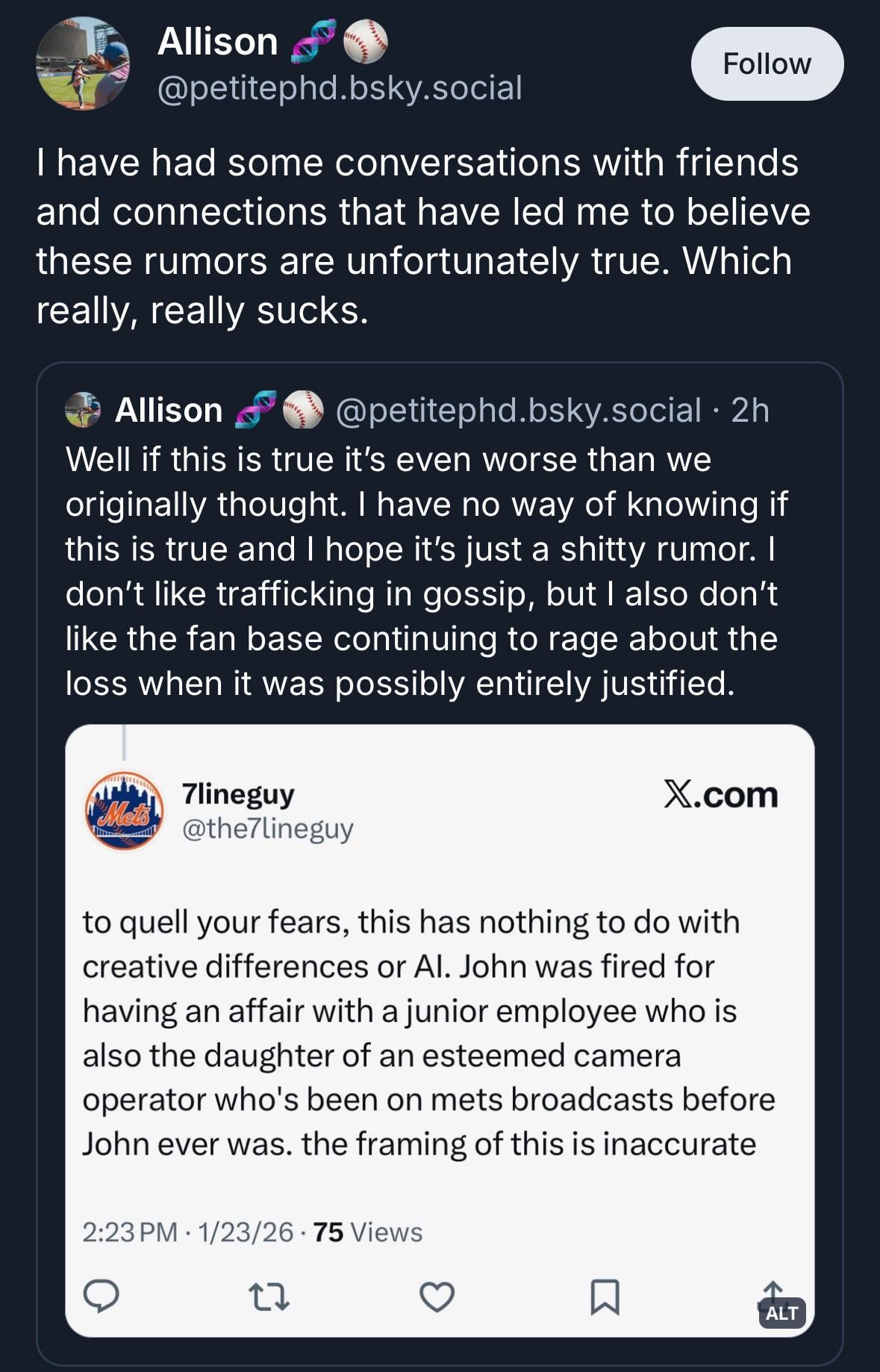Open the quoted post's handle link

[519, 410]
